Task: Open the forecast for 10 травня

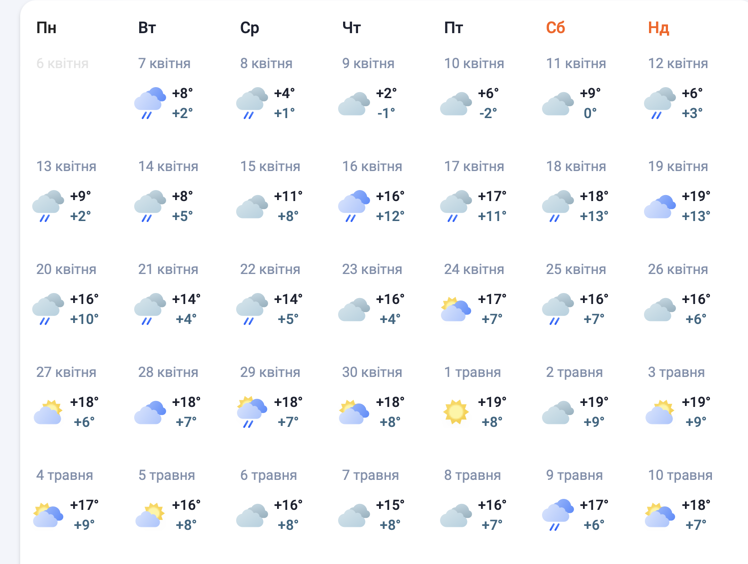Action: click(680, 475)
